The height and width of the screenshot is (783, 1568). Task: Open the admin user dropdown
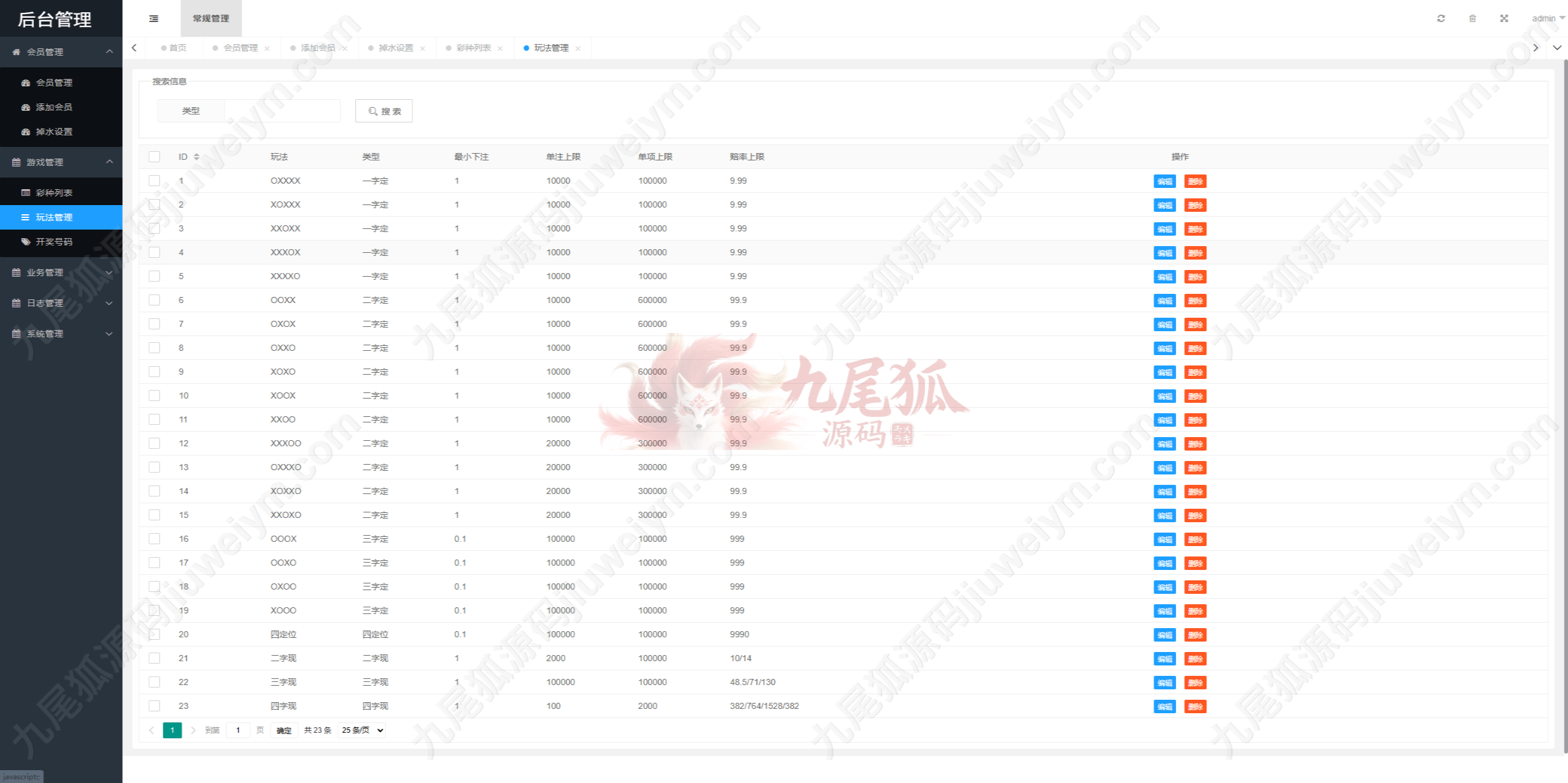1547,18
